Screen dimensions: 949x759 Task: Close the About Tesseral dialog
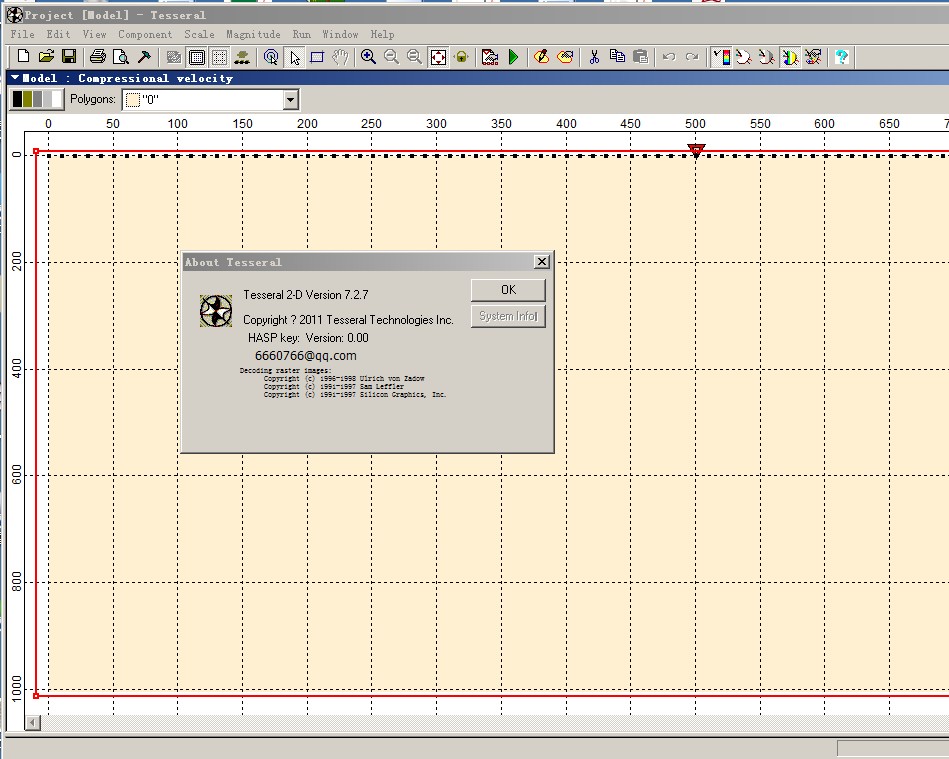tap(542, 261)
